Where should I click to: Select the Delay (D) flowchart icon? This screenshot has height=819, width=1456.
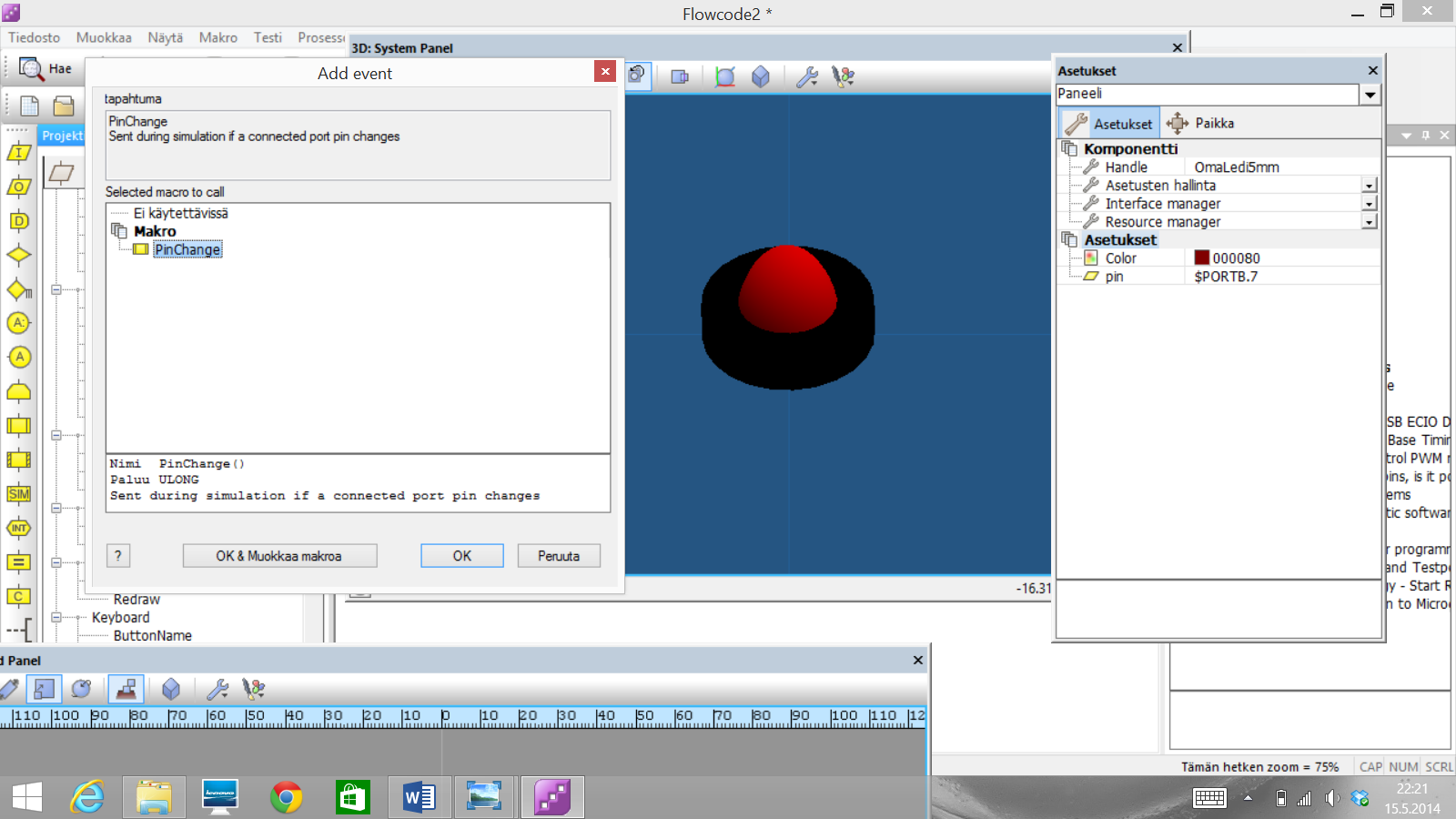19,221
